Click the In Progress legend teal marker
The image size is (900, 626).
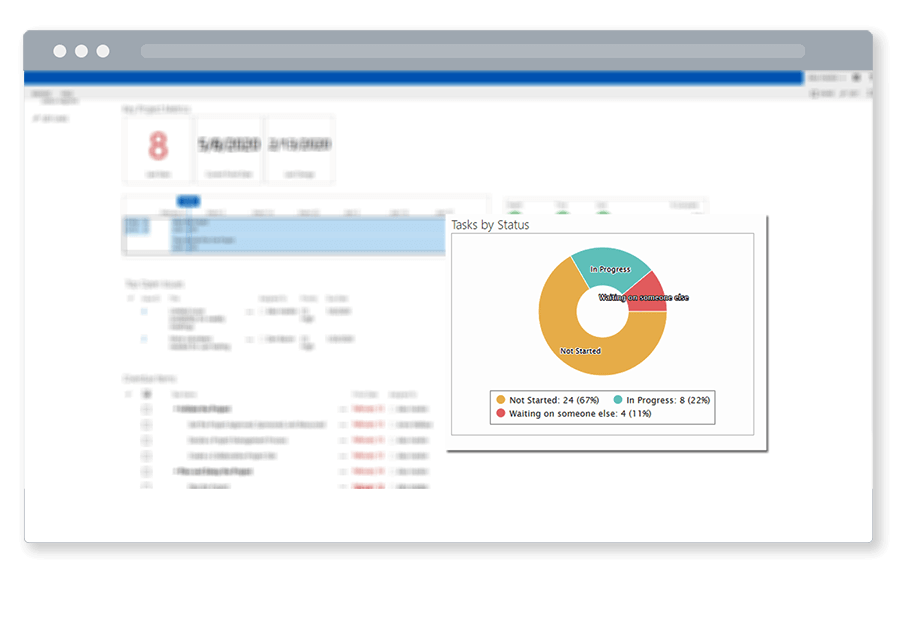coord(618,400)
